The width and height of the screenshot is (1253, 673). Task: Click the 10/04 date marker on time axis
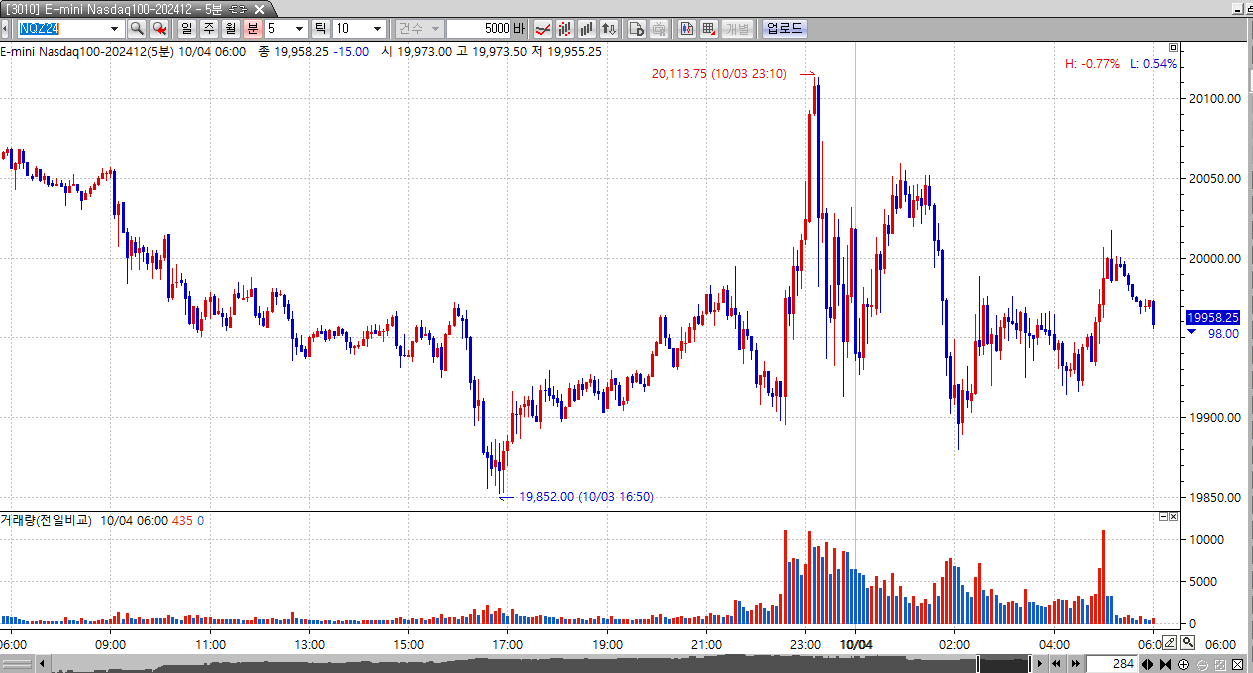(855, 645)
